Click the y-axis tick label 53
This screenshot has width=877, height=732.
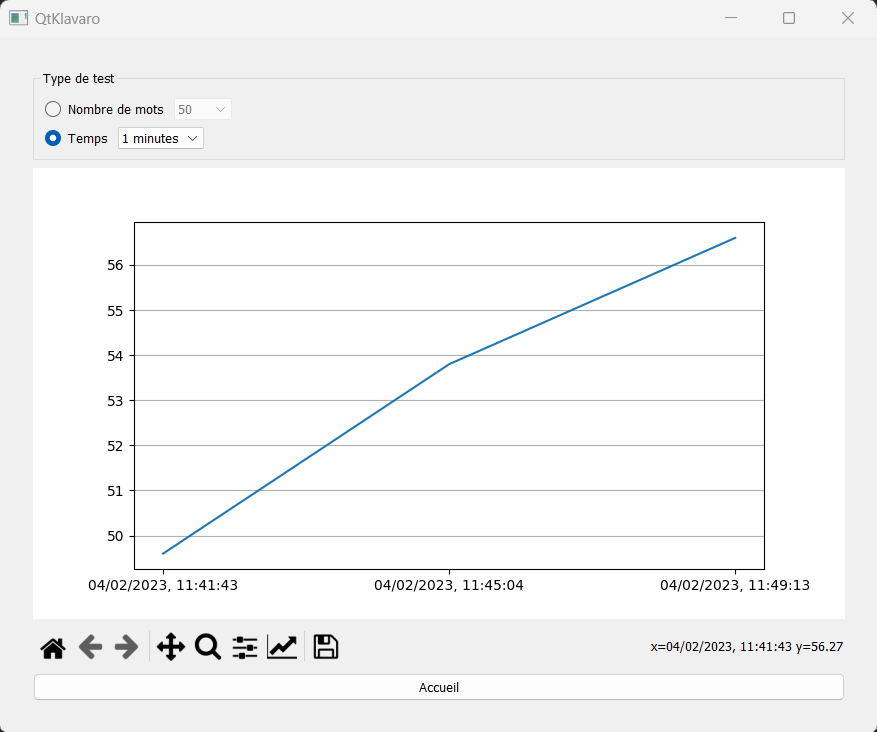115,401
